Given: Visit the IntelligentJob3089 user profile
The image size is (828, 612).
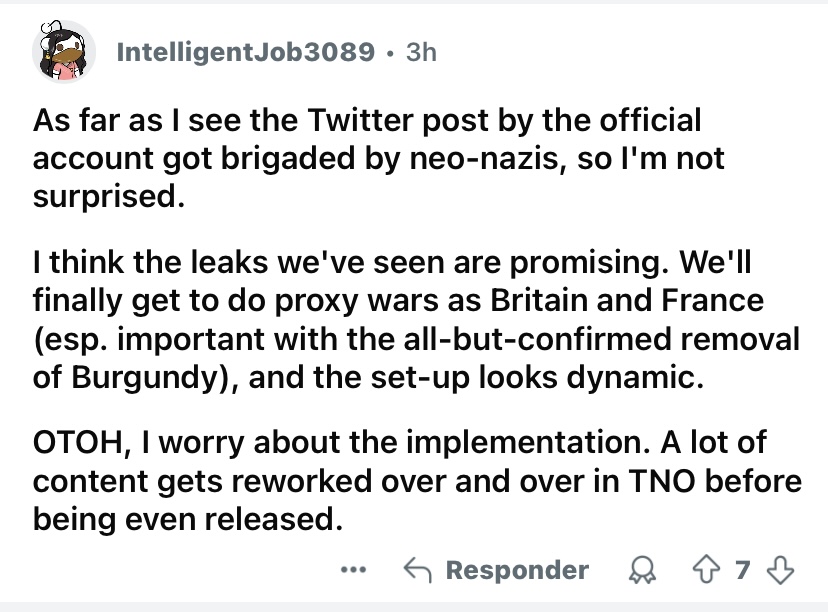Looking at the screenshot, I should [246, 52].
